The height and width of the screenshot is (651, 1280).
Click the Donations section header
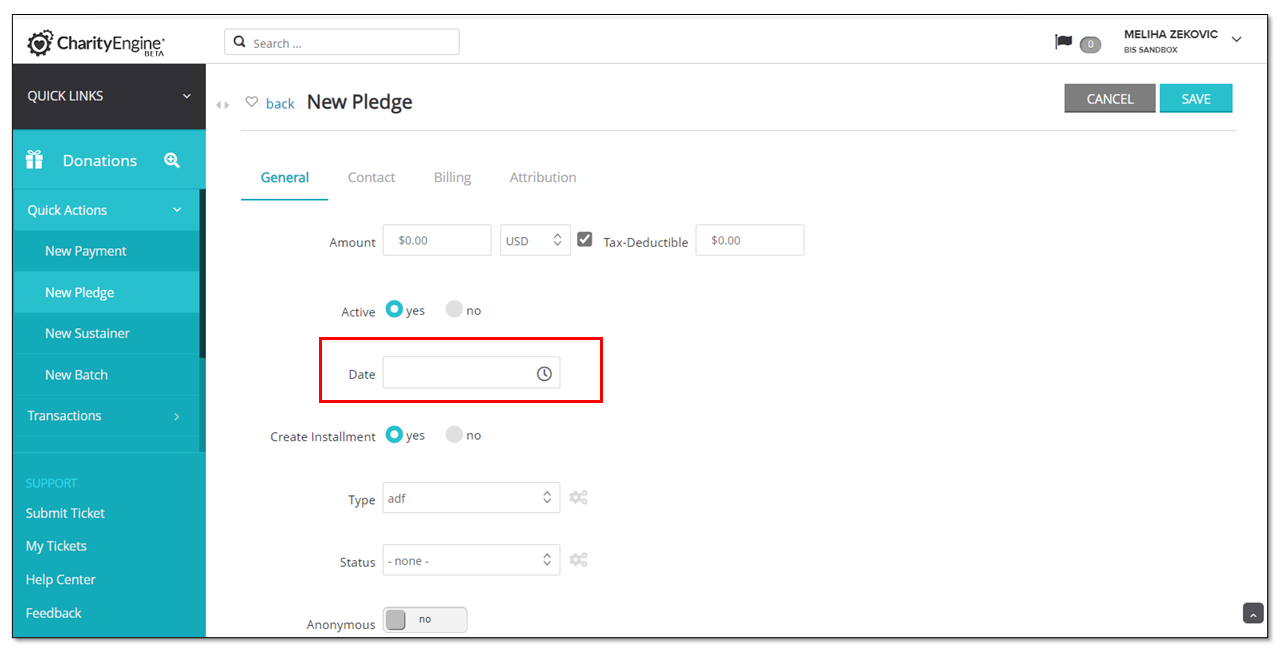click(109, 160)
